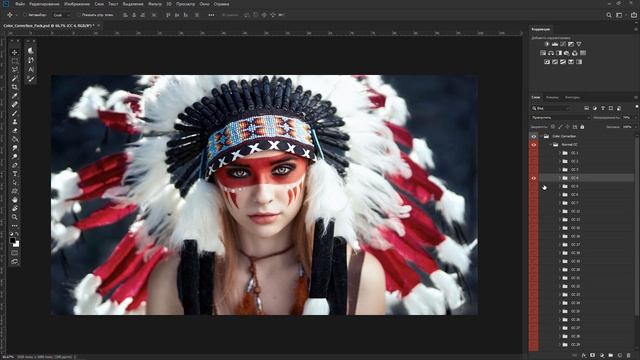The width and height of the screenshot is (640, 360).
Task: Click the foreground color swatch
Action: pos(13,240)
